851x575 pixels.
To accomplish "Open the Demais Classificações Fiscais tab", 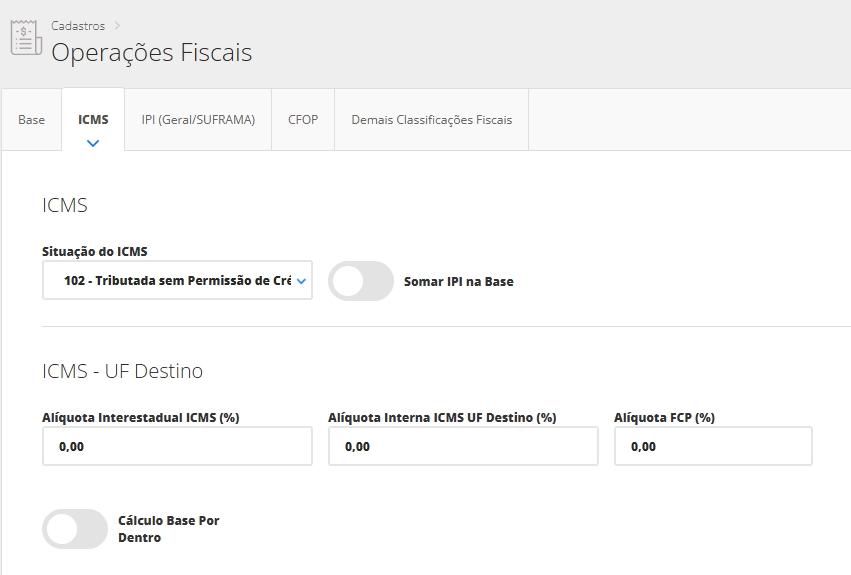I will tap(431, 120).
